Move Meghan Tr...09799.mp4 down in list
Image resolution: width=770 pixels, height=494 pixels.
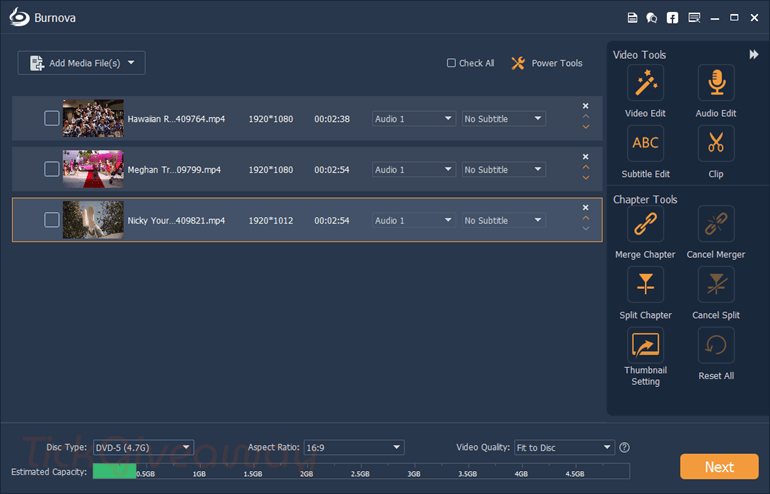[x=586, y=178]
